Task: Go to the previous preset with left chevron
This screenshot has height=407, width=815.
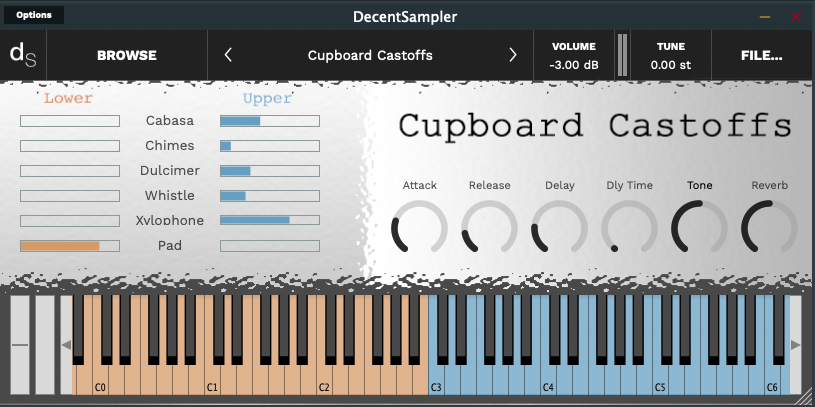Action: tap(228, 55)
